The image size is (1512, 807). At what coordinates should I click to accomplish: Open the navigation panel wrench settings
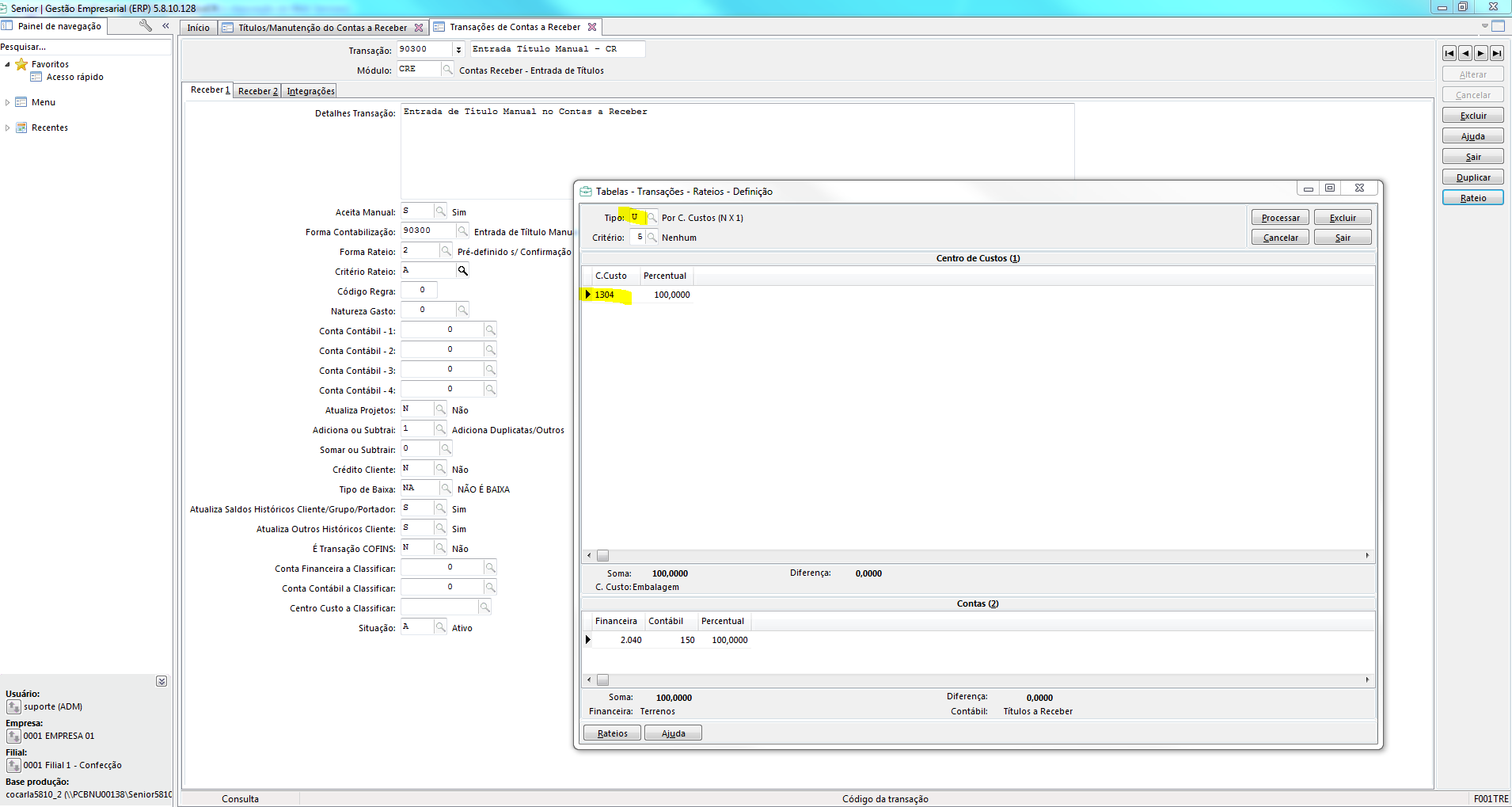pos(145,26)
